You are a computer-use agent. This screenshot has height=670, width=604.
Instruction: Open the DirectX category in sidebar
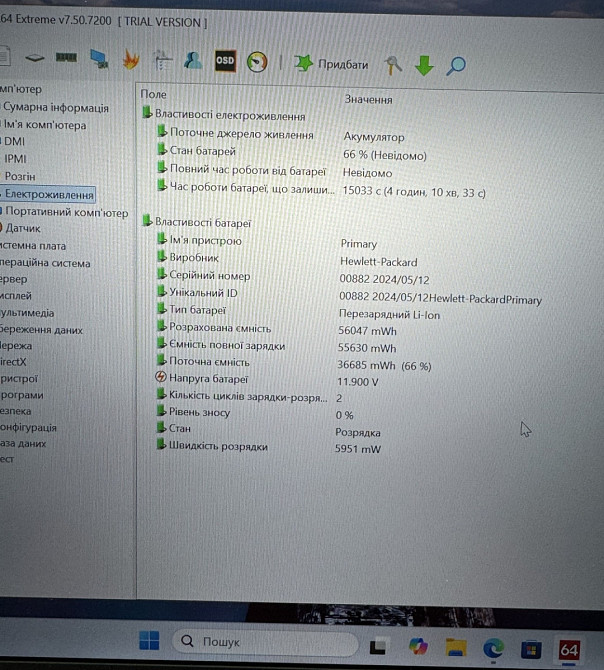(x=13, y=362)
